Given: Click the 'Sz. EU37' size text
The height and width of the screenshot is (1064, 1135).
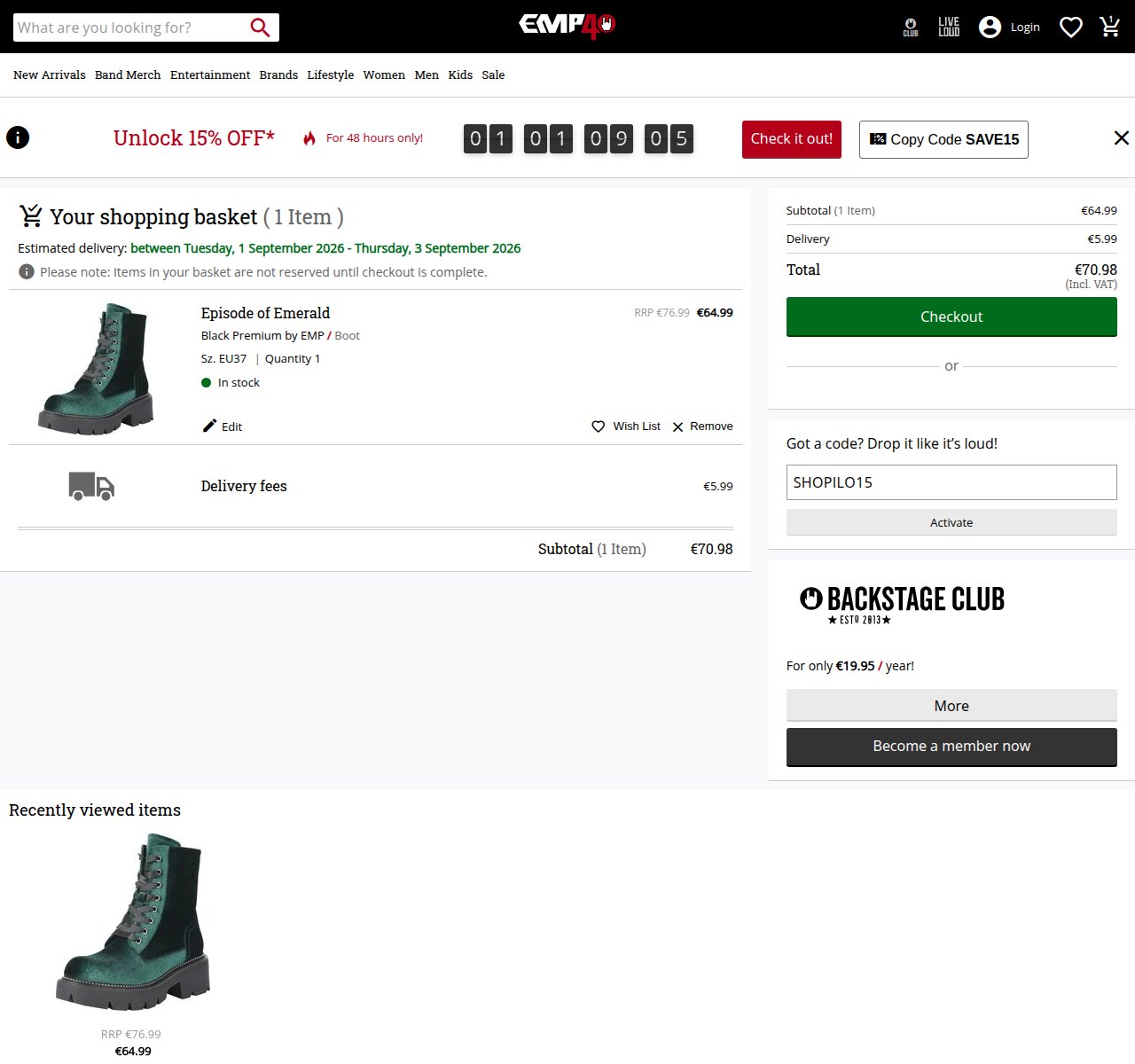Looking at the screenshot, I should pos(223,359).
